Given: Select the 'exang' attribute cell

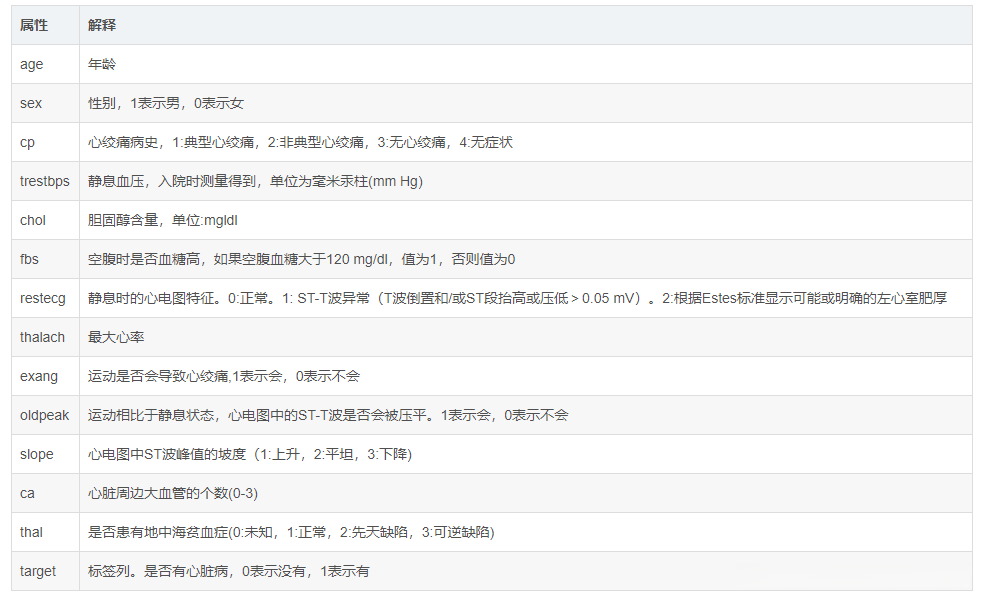Looking at the screenshot, I should (45, 376).
